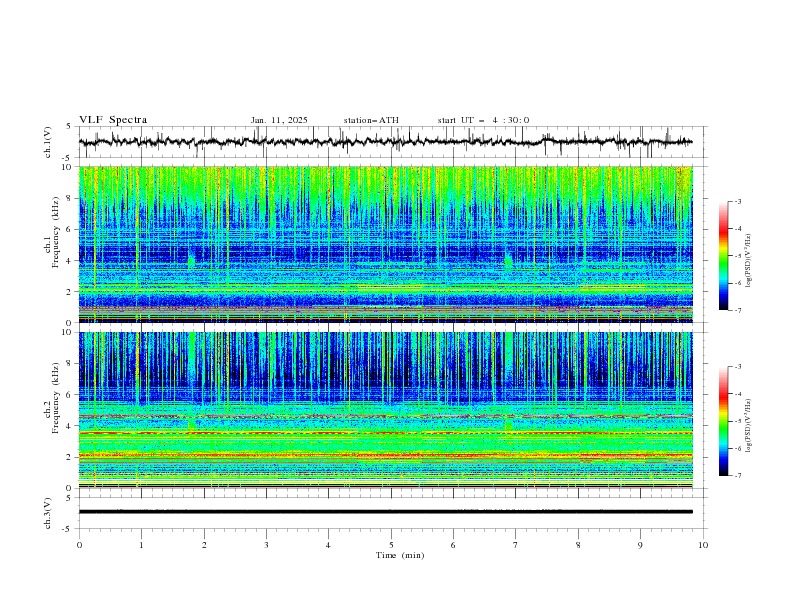
Task: Click the '-7' tick on lower colorbar
Action: pos(738,476)
